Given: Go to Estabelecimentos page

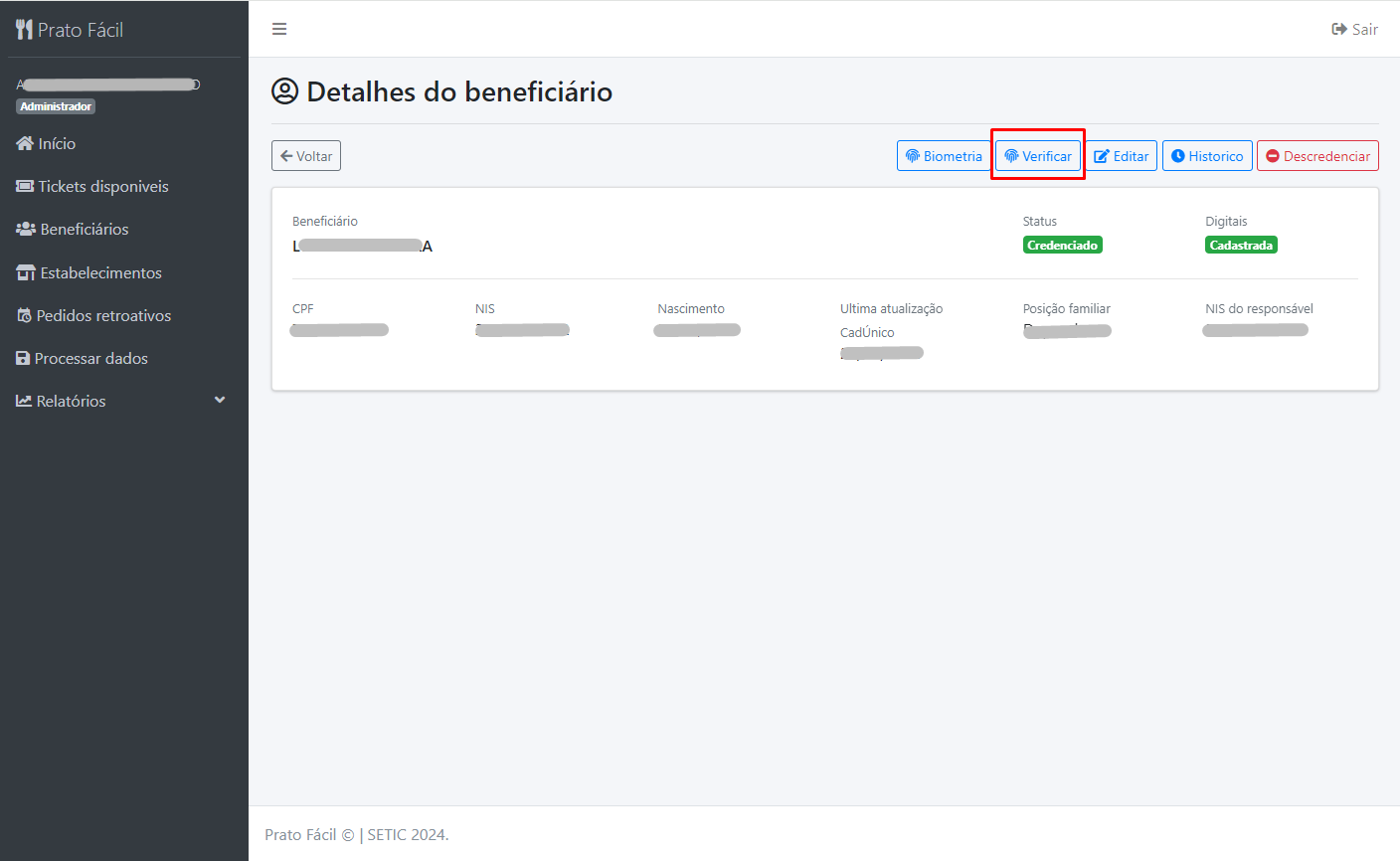Looking at the screenshot, I should [x=100, y=272].
